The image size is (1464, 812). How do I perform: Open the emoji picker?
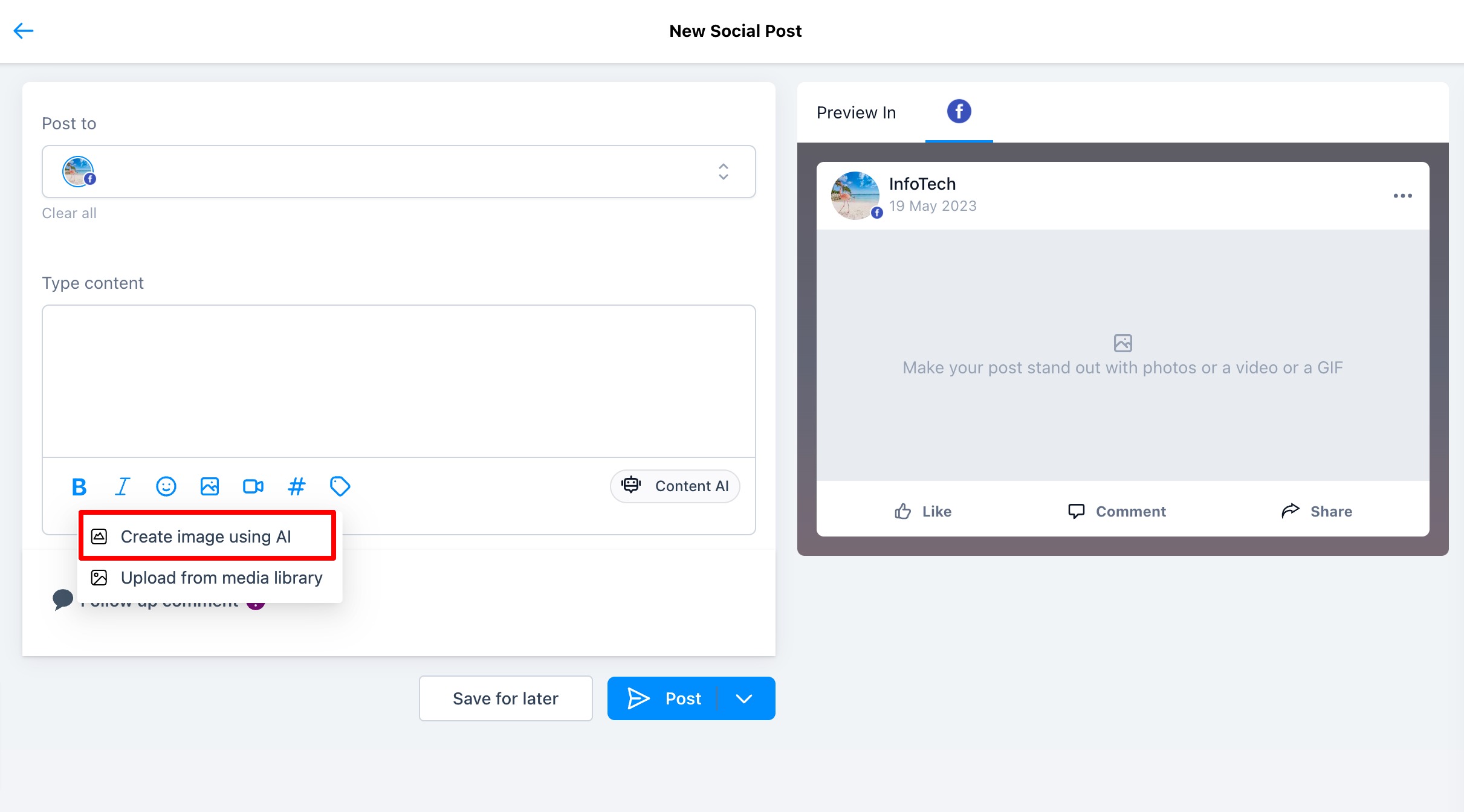click(x=166, y=486)
